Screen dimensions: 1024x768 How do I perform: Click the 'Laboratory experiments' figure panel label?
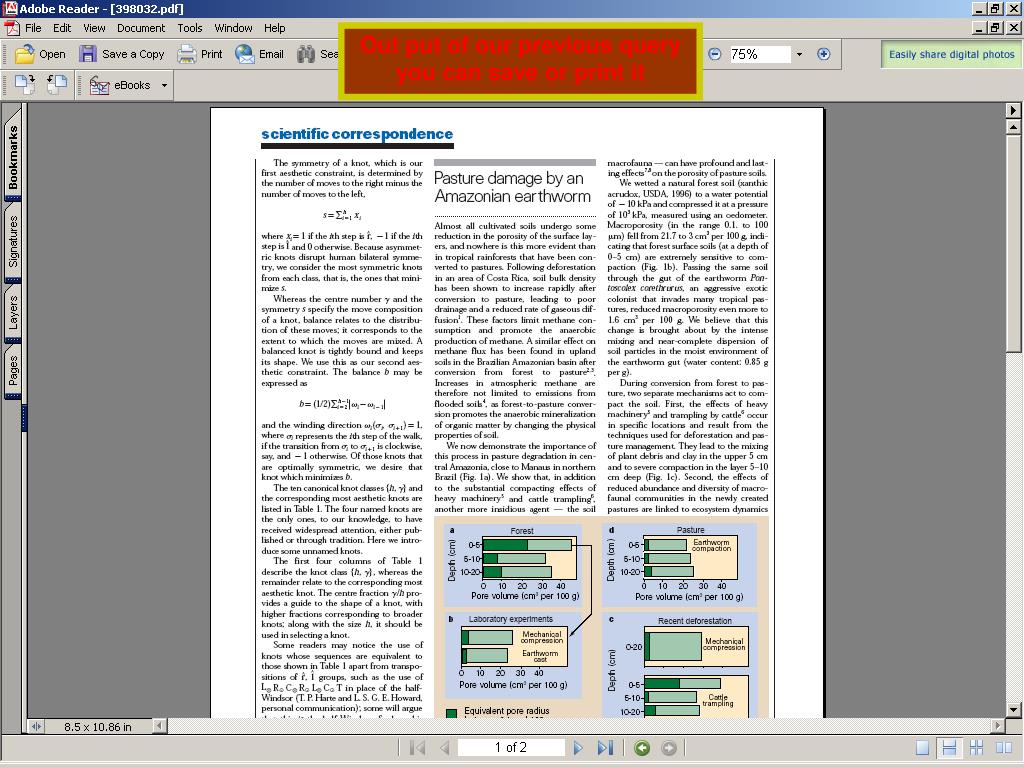(511, 619)
